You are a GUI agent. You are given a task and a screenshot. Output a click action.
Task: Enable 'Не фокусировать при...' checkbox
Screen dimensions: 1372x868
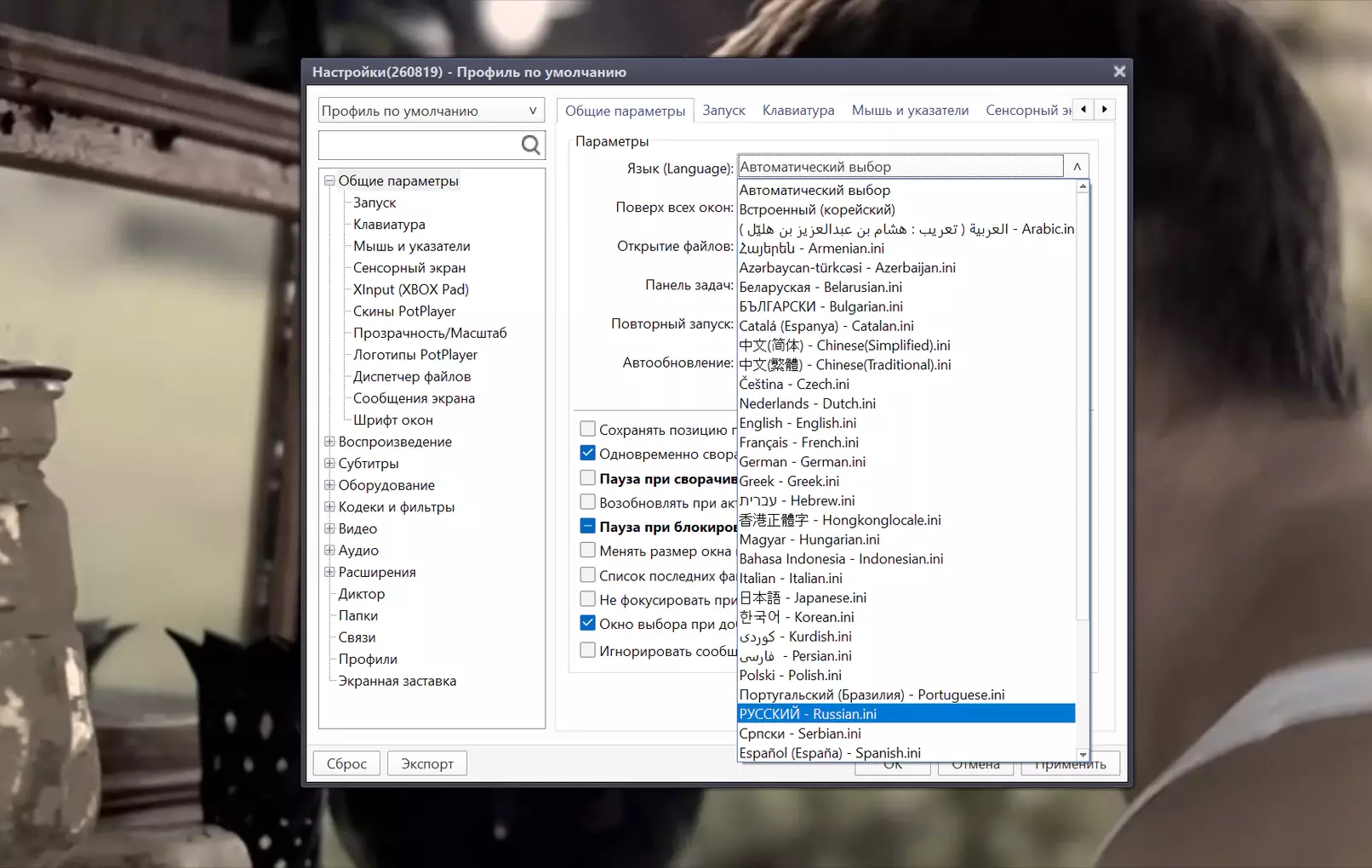(x=587, y=599)
